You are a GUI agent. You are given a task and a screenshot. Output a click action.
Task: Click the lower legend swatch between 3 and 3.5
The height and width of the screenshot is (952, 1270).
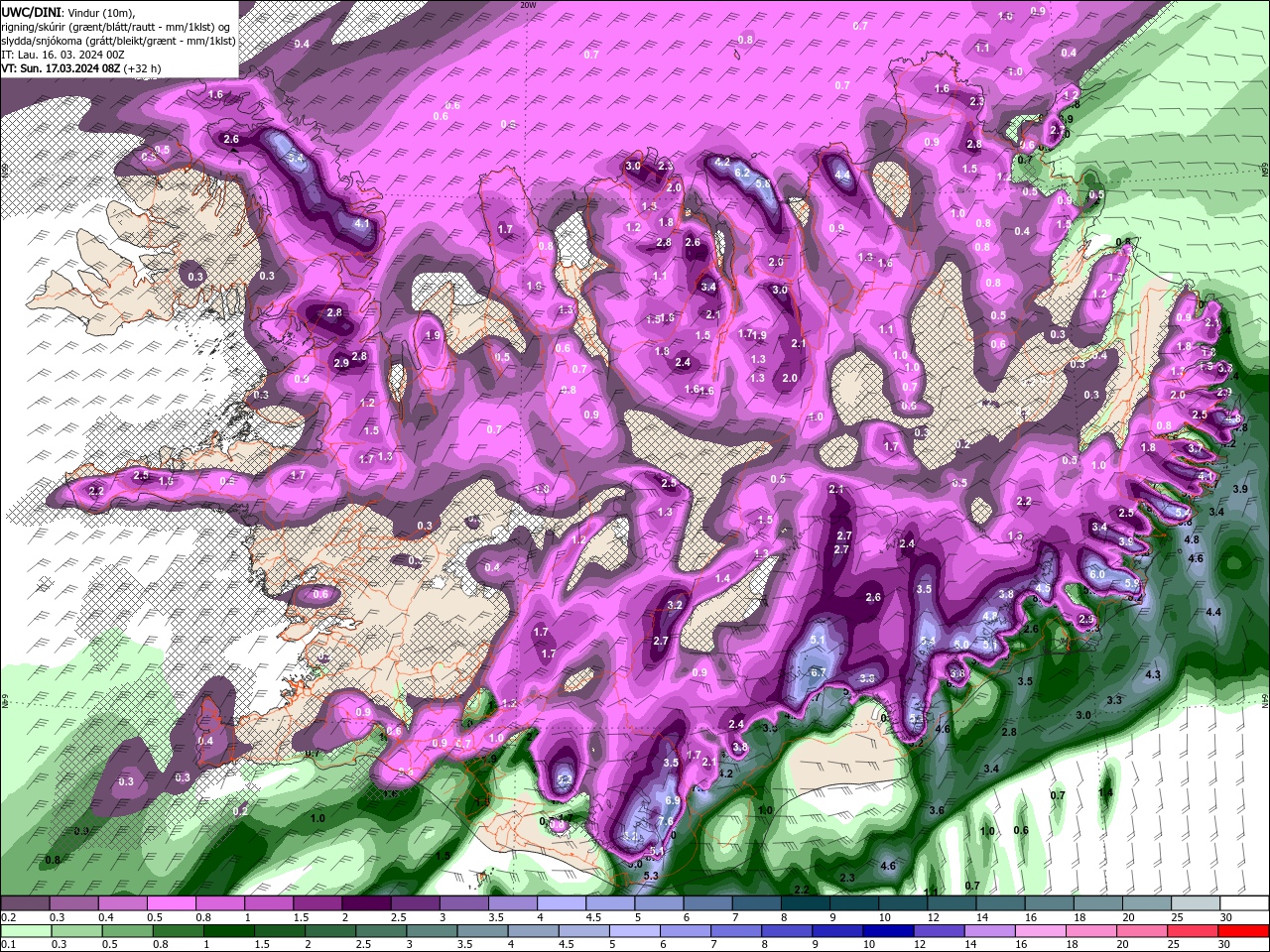(x=433, y=931)
